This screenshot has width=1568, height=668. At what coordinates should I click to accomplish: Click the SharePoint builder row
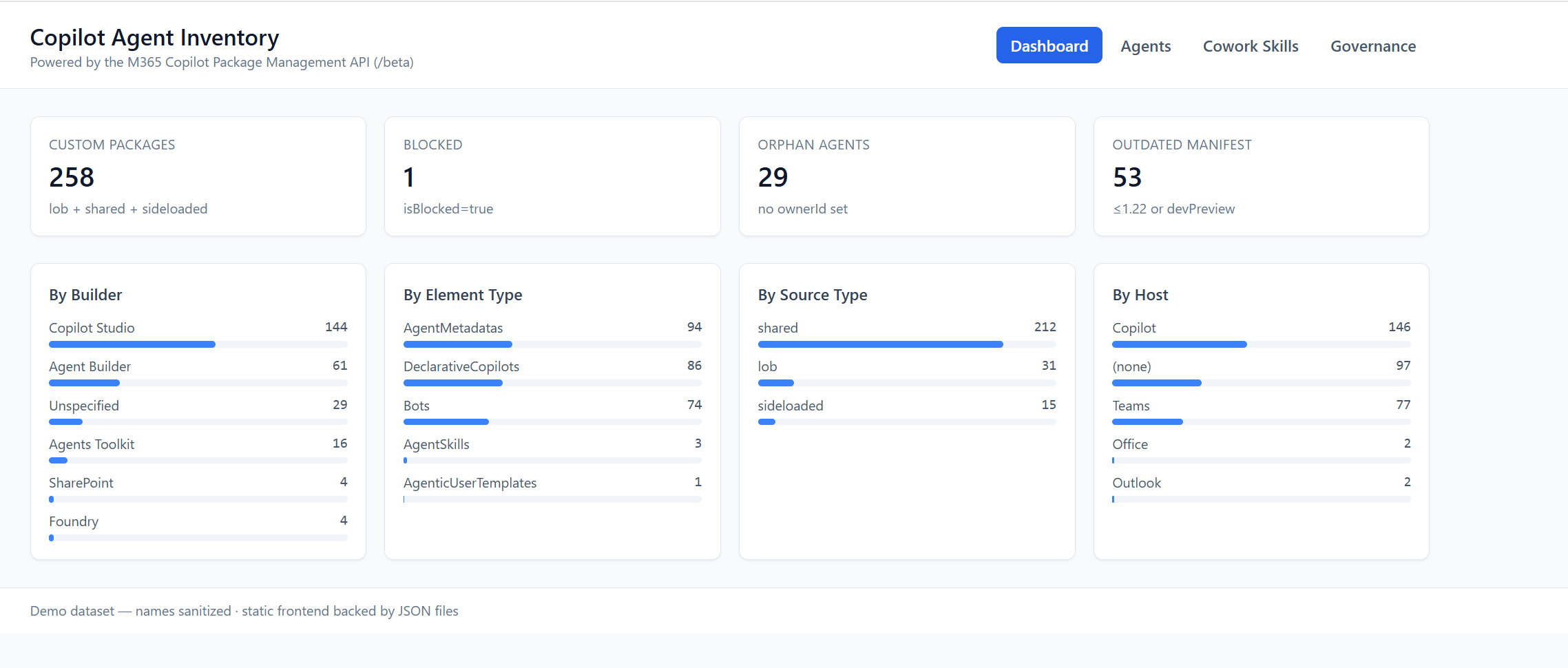coord(198,489)
